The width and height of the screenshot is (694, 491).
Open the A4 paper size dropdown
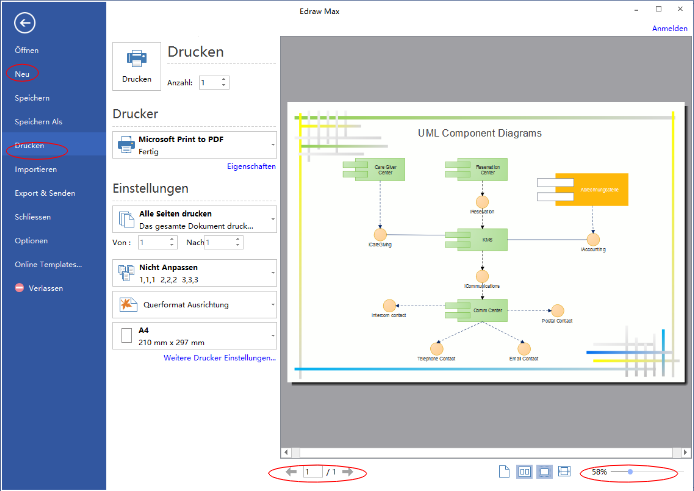click(194, 336)
